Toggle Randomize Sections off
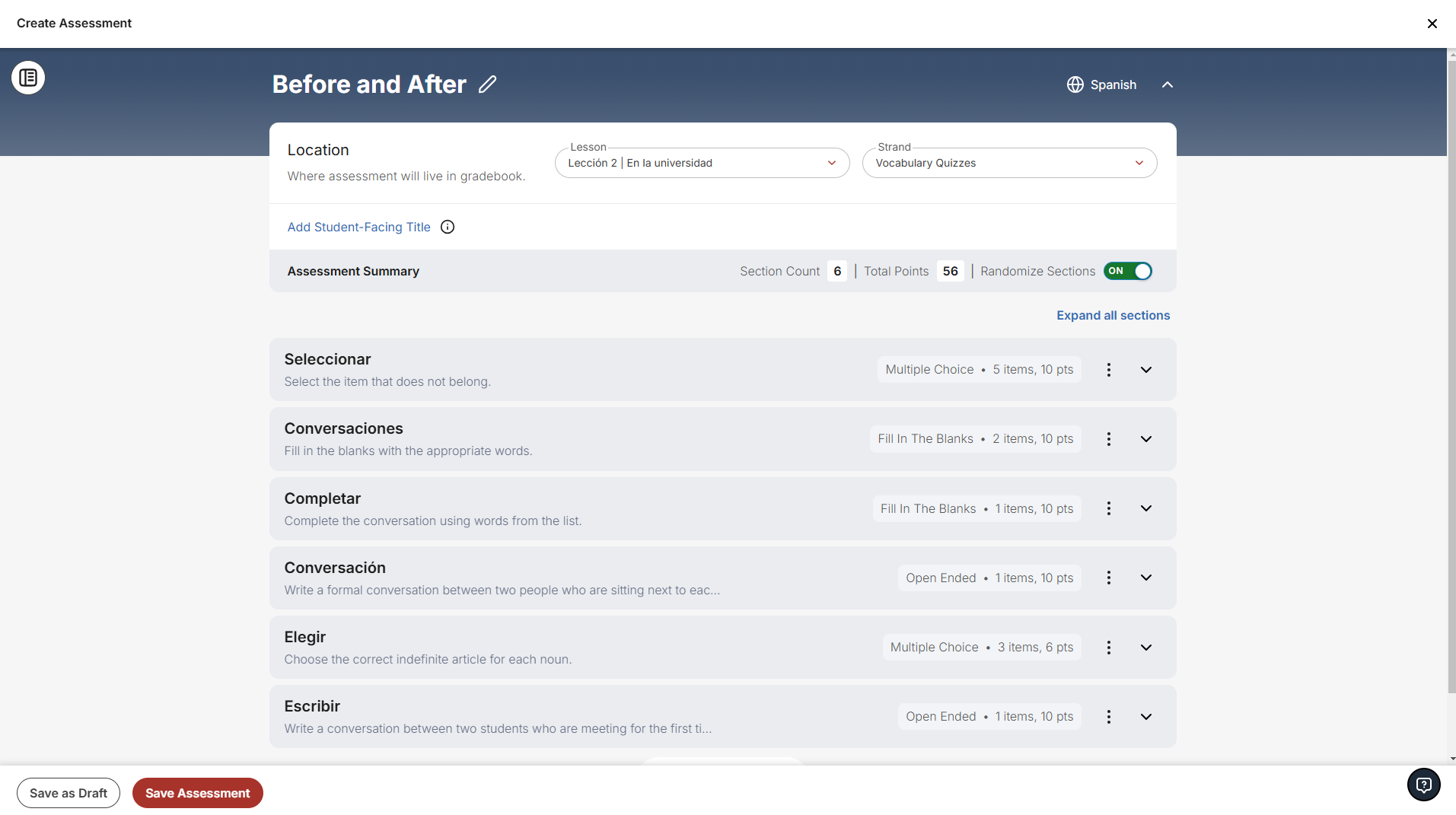The width and height of the screenshot is (1456, 815). [x=1127, y=271]
